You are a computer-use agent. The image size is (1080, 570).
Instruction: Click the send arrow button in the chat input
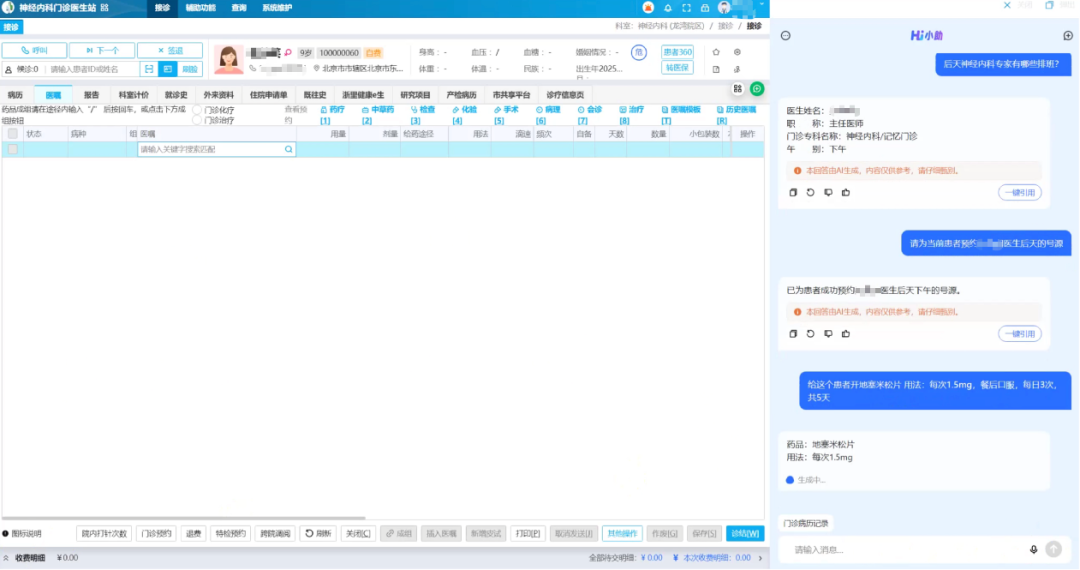[1053, 549]
